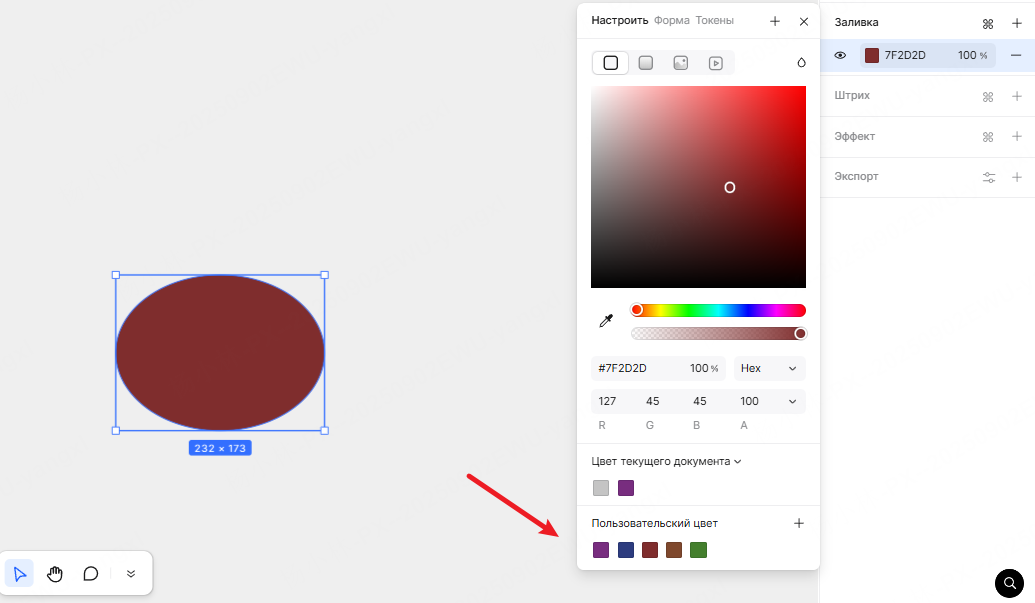Select the move cursor tool

pyautogui.click(x=20, y=573)
